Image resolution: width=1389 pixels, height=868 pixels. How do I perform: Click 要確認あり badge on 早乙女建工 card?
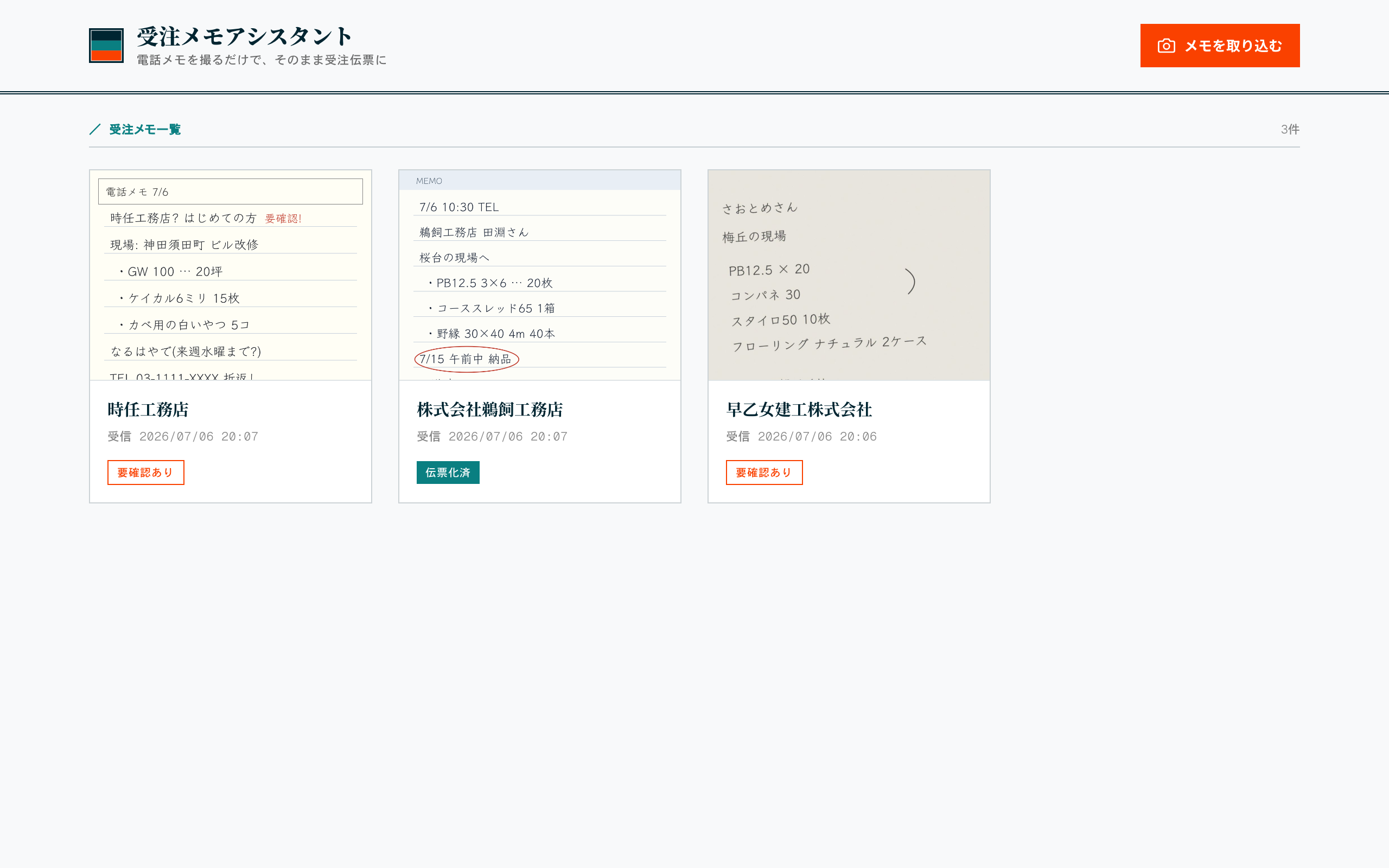pyautogui.click(x=764, y=473)
